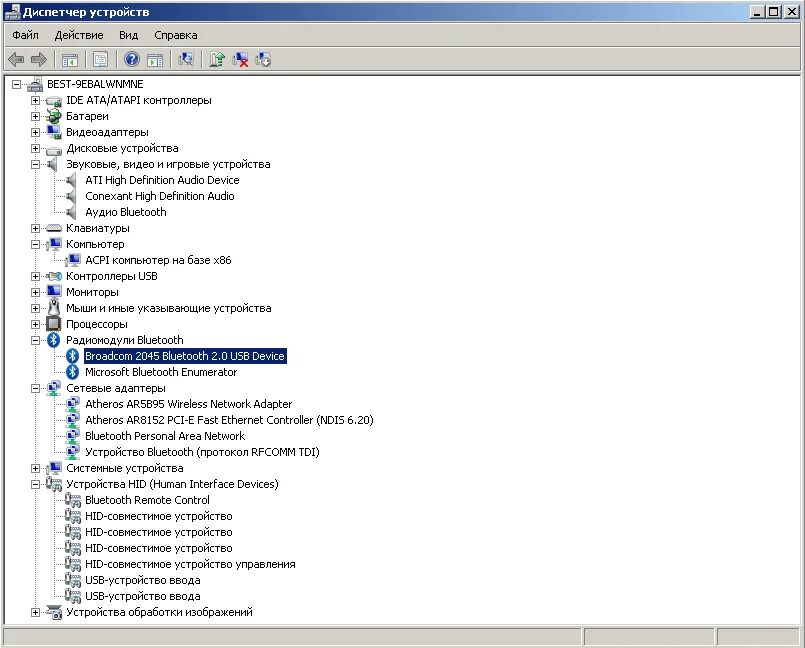Collapse Радиомодули Bluetooth node
The image size is (805, 648).
pyautogui.click(x=35, y=340)
